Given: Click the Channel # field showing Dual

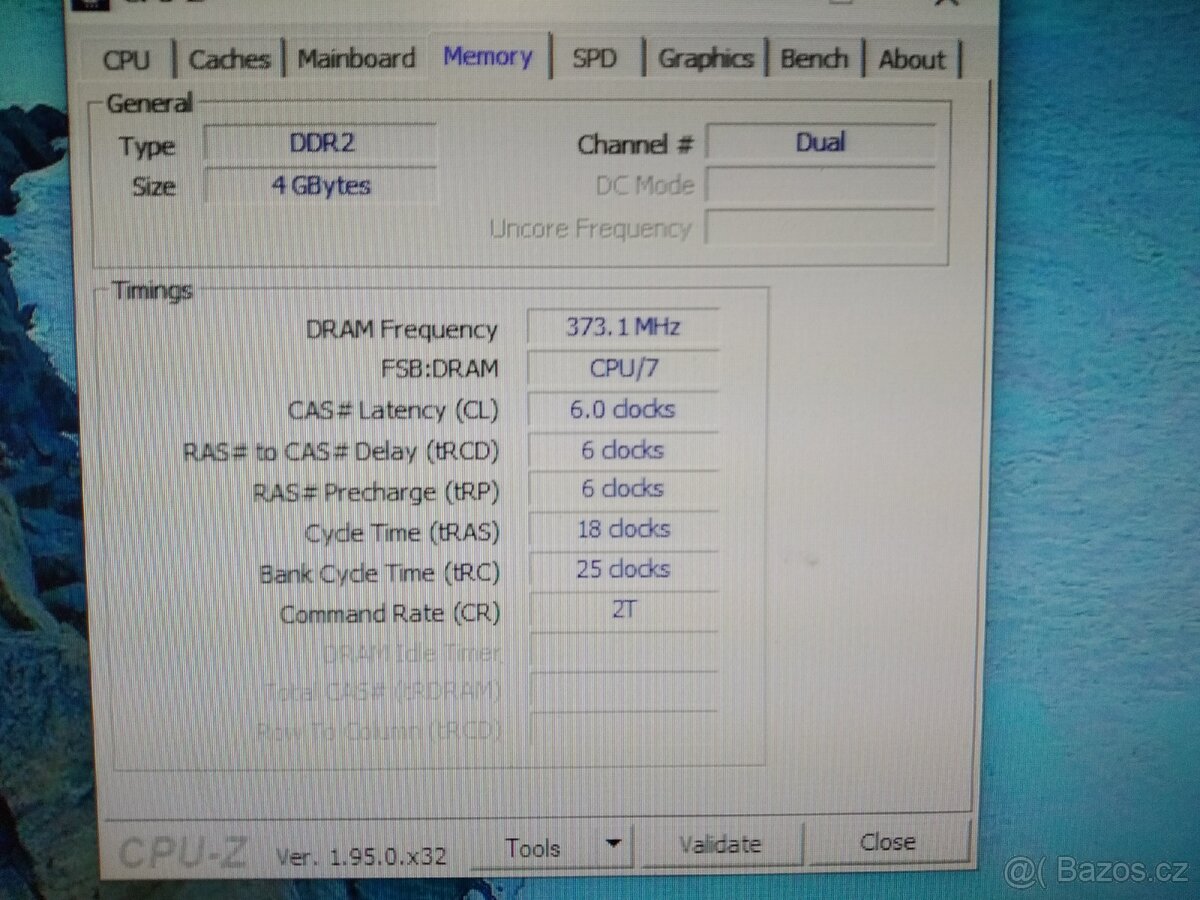Looking at the screenshot, I should (820, 143).
